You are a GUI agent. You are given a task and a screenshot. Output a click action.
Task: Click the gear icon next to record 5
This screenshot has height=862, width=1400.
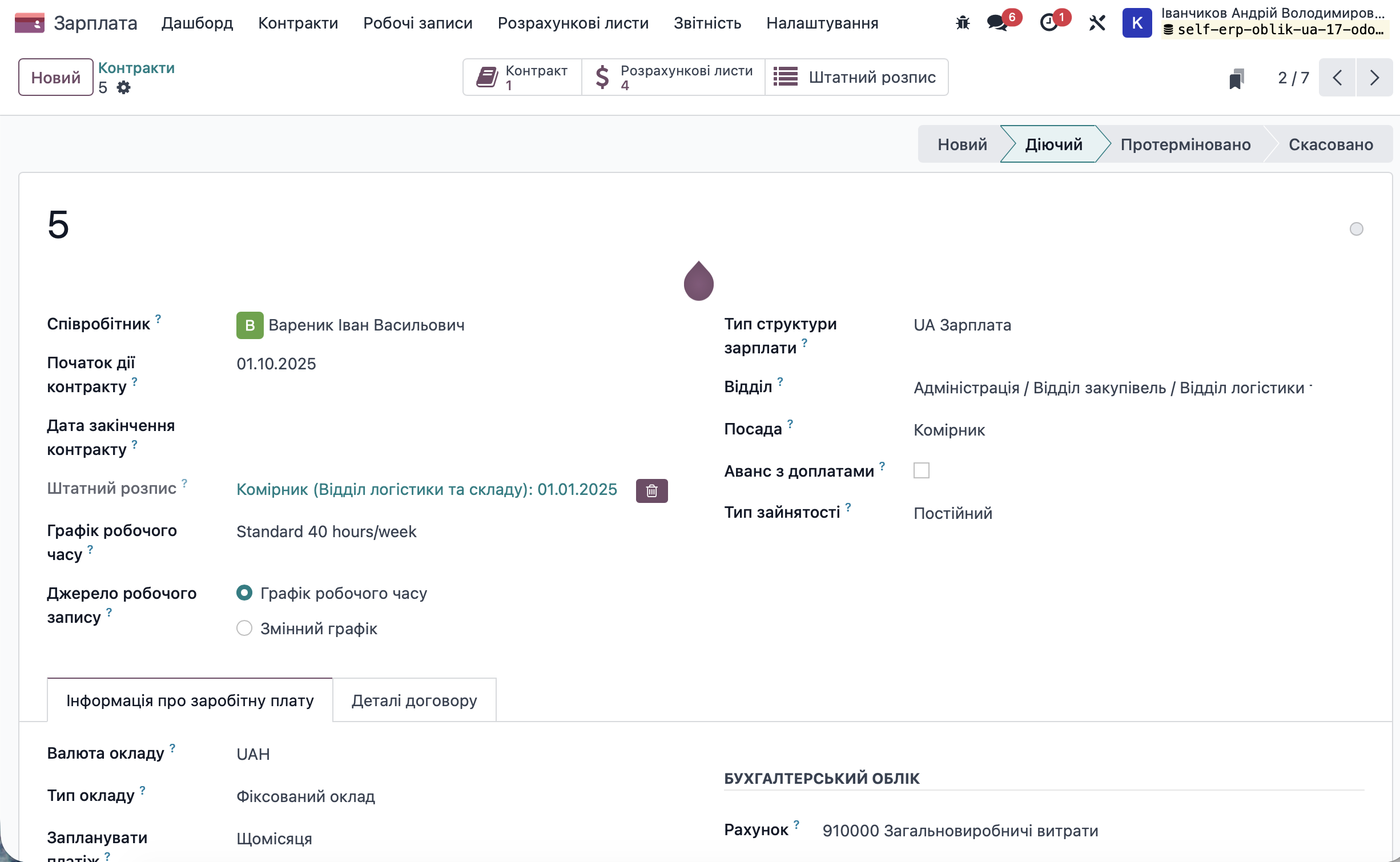tap(123, 87)
